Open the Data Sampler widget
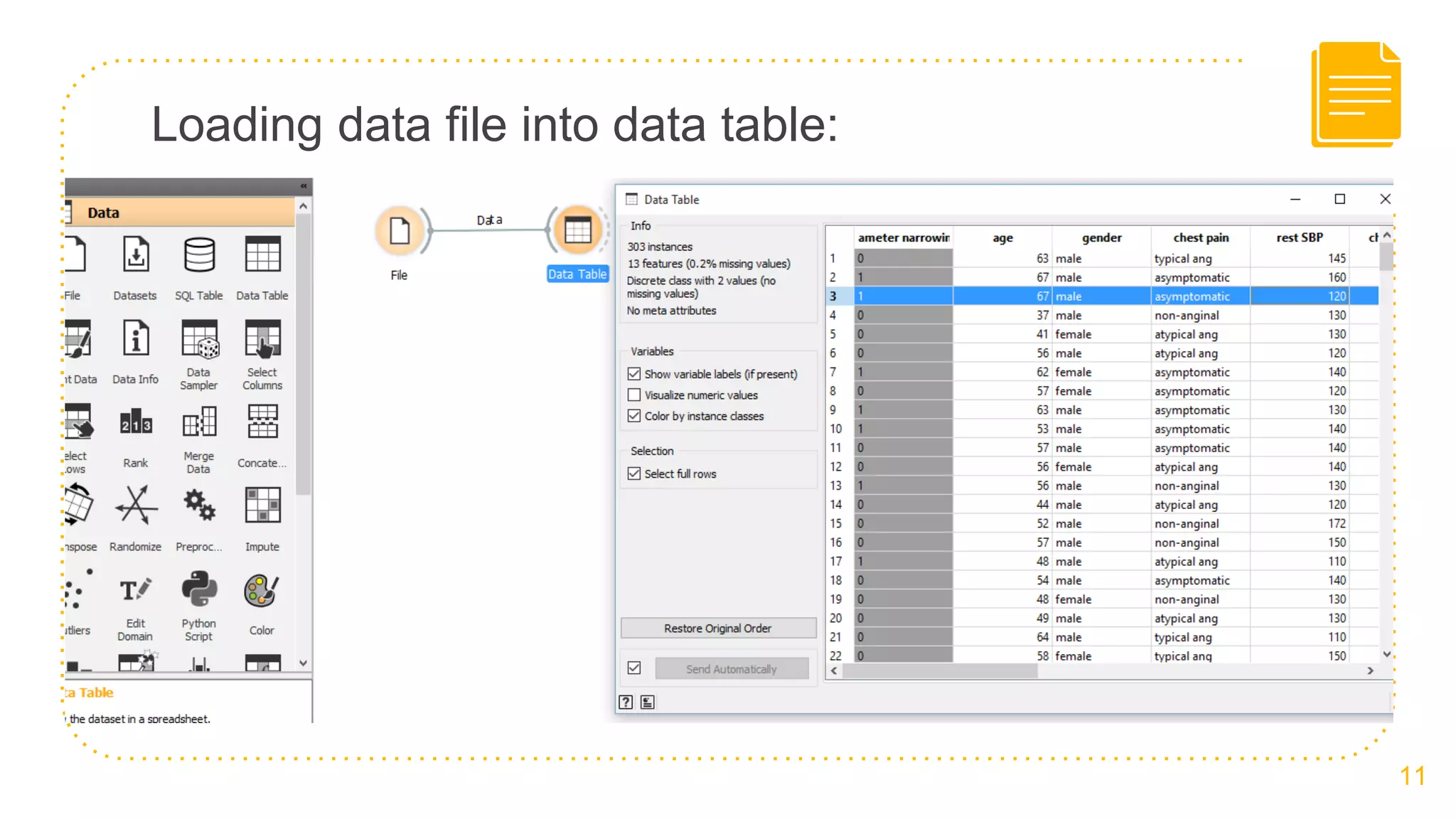1456x819 pixels. coord(199,340)
